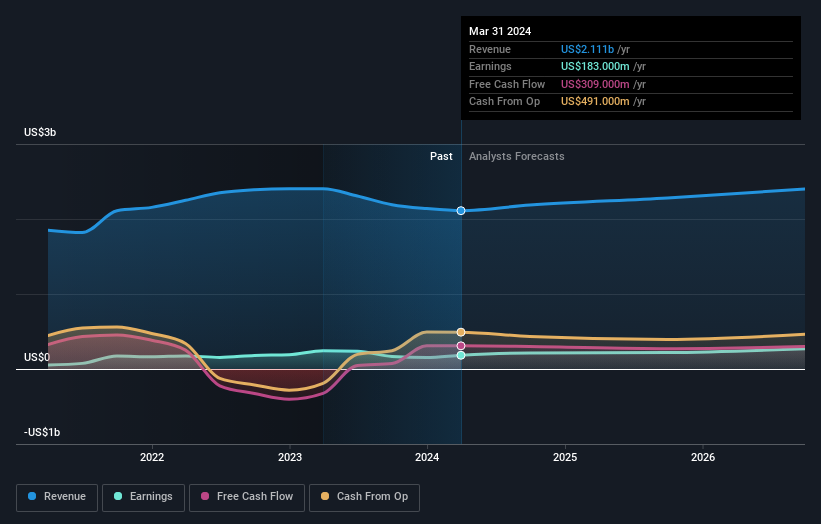Select the Cash From Op data point marker
This screenshot has width=821, height=524.
(x=461, y=332)
